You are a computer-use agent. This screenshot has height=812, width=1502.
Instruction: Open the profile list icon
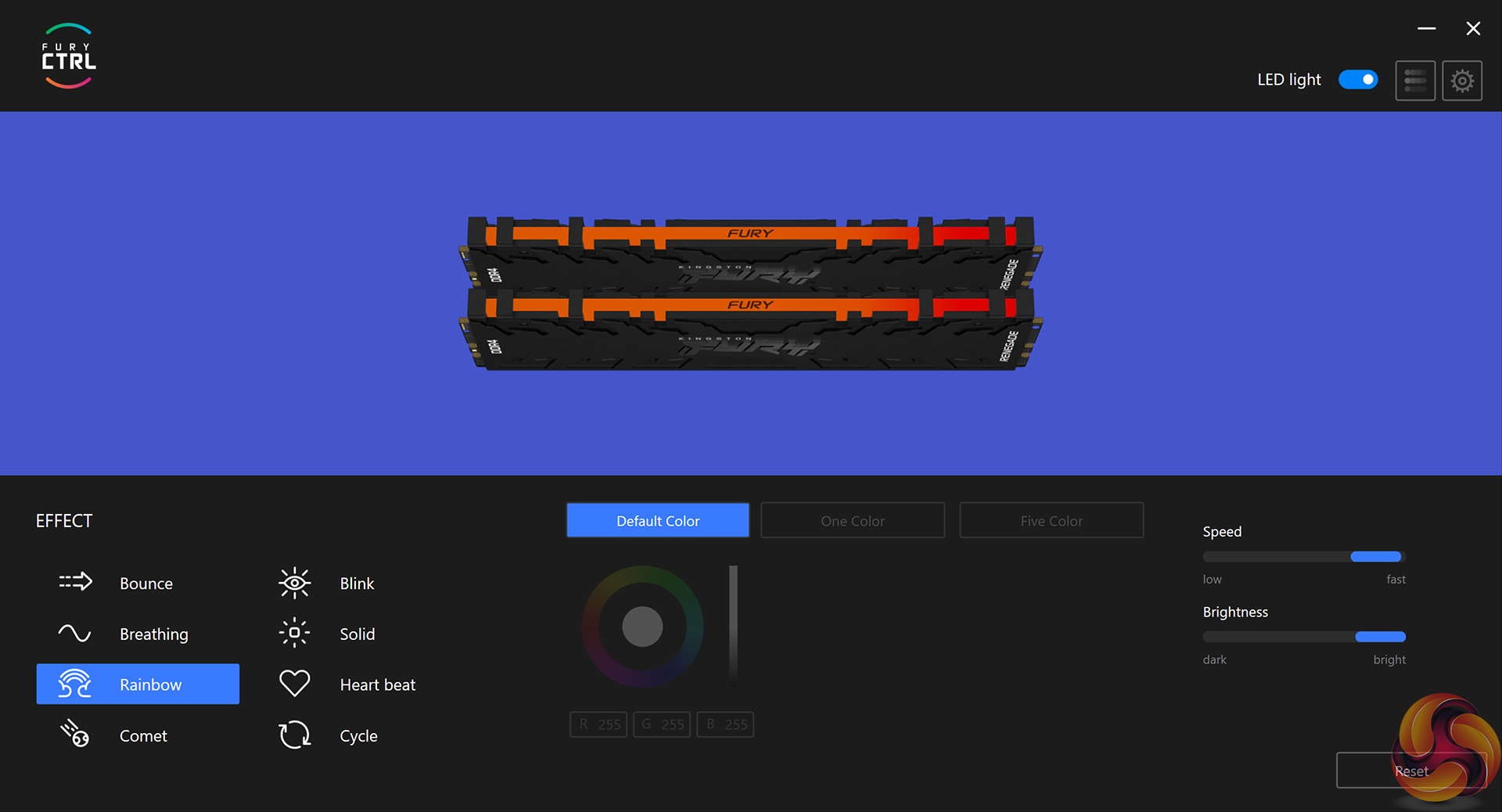(x=1415, y=81)
